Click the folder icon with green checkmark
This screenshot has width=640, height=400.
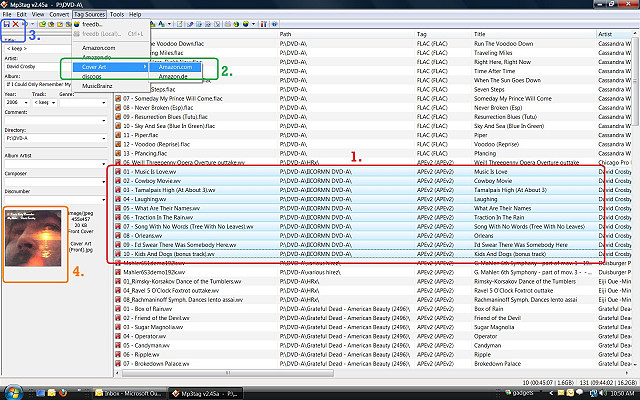42,24
